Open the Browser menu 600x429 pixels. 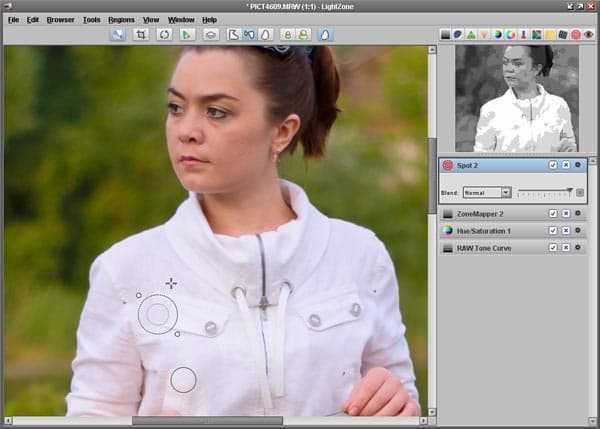pyautogui.click(x=60, y=20)
